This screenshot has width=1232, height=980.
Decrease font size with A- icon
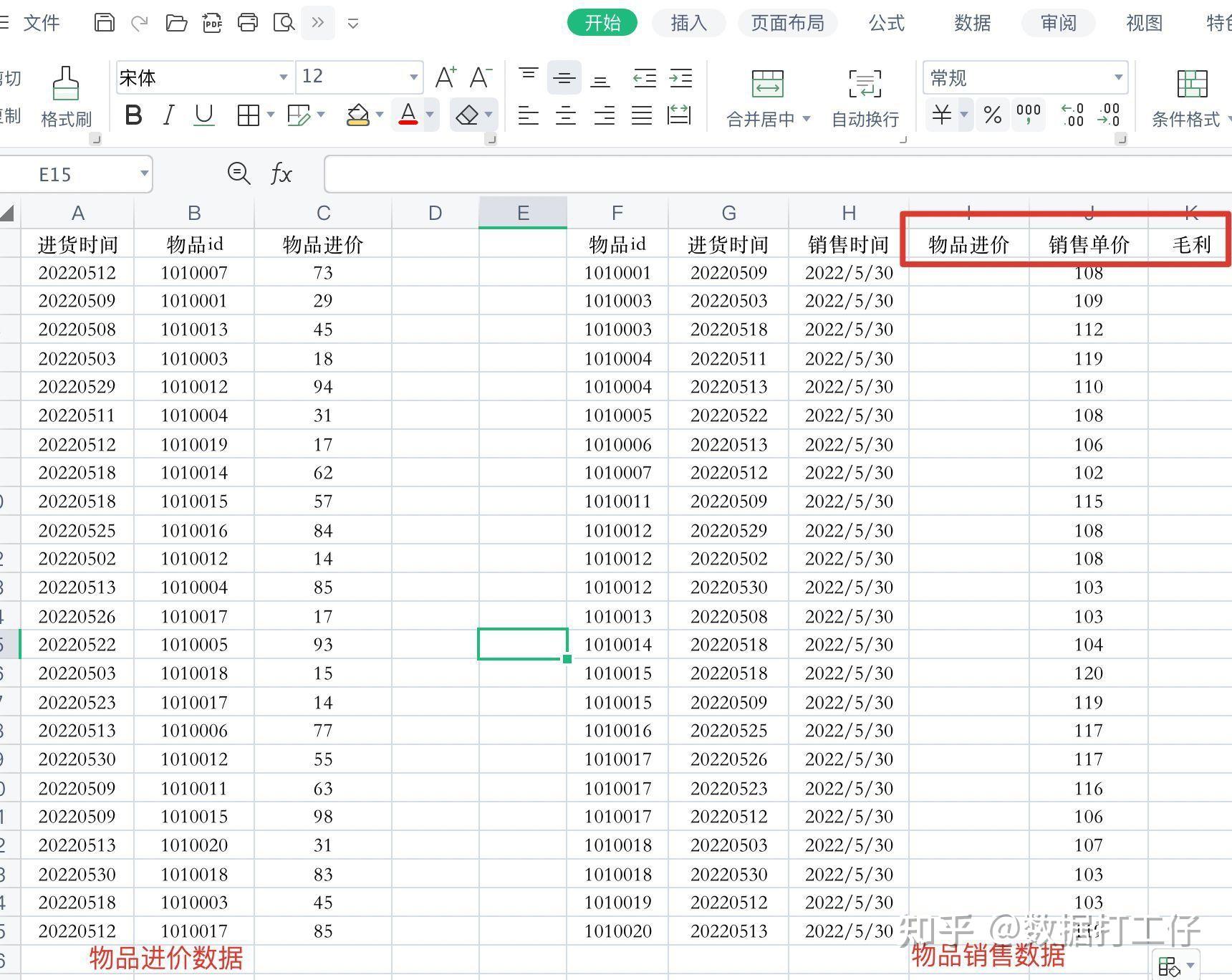[481, 77]
